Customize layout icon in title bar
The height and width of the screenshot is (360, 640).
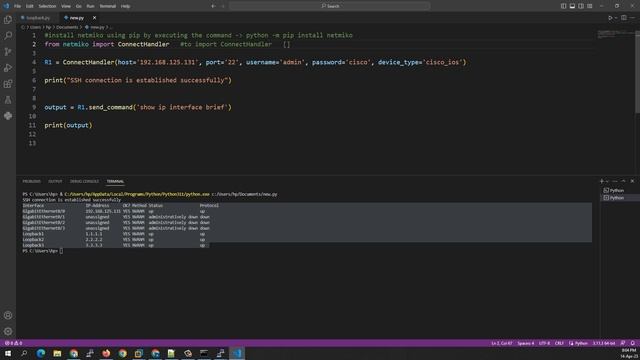pyautogui.click(x=589, y=6)
